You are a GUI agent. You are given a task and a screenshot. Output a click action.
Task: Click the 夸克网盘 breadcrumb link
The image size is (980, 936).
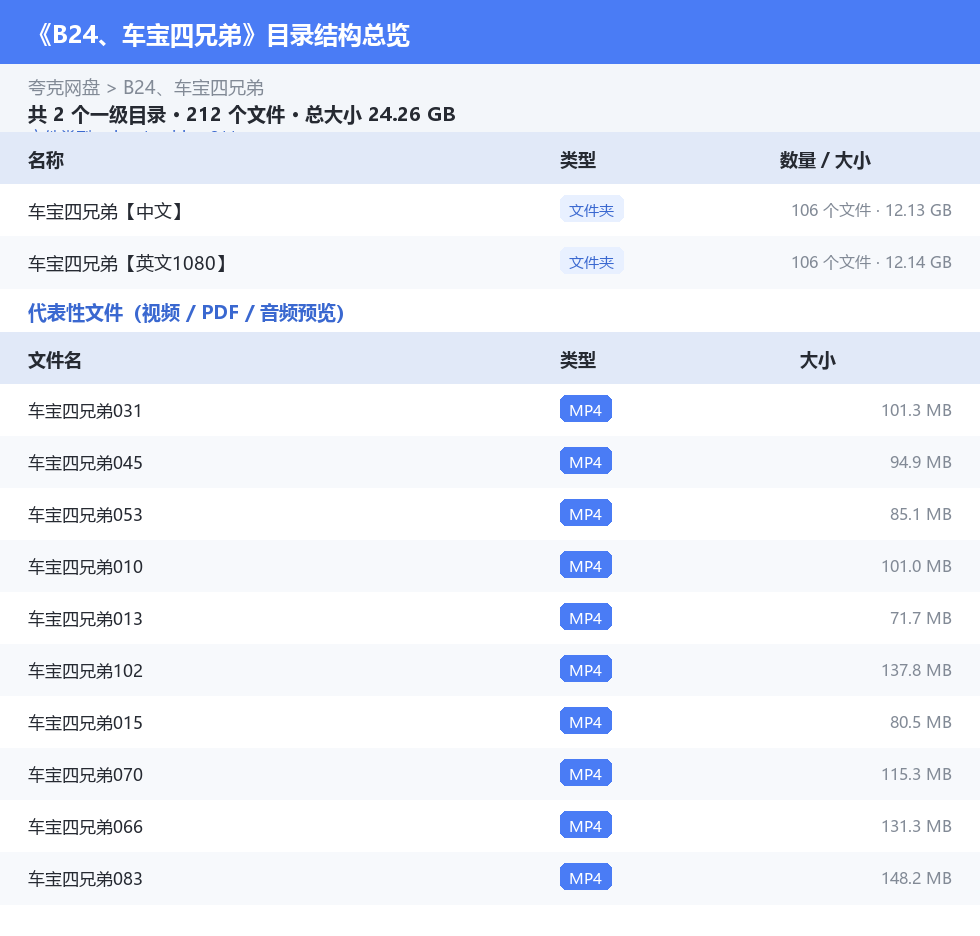pyautogui.click(x=64, y=87)
